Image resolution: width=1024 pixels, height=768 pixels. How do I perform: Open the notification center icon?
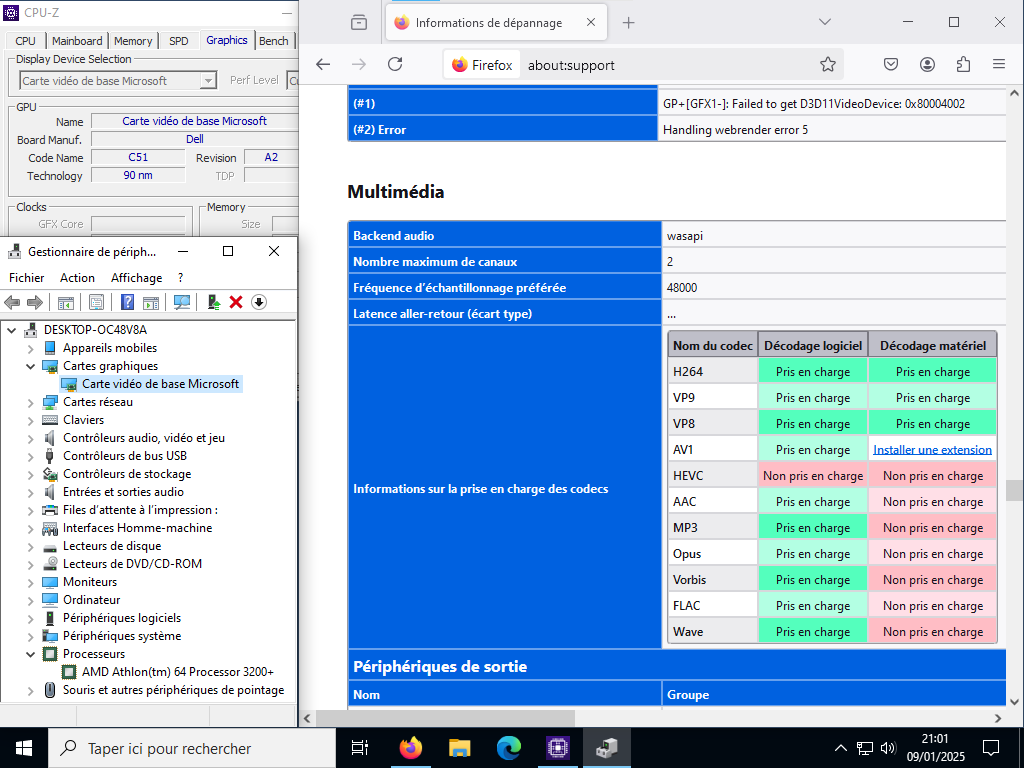point(991,748)
